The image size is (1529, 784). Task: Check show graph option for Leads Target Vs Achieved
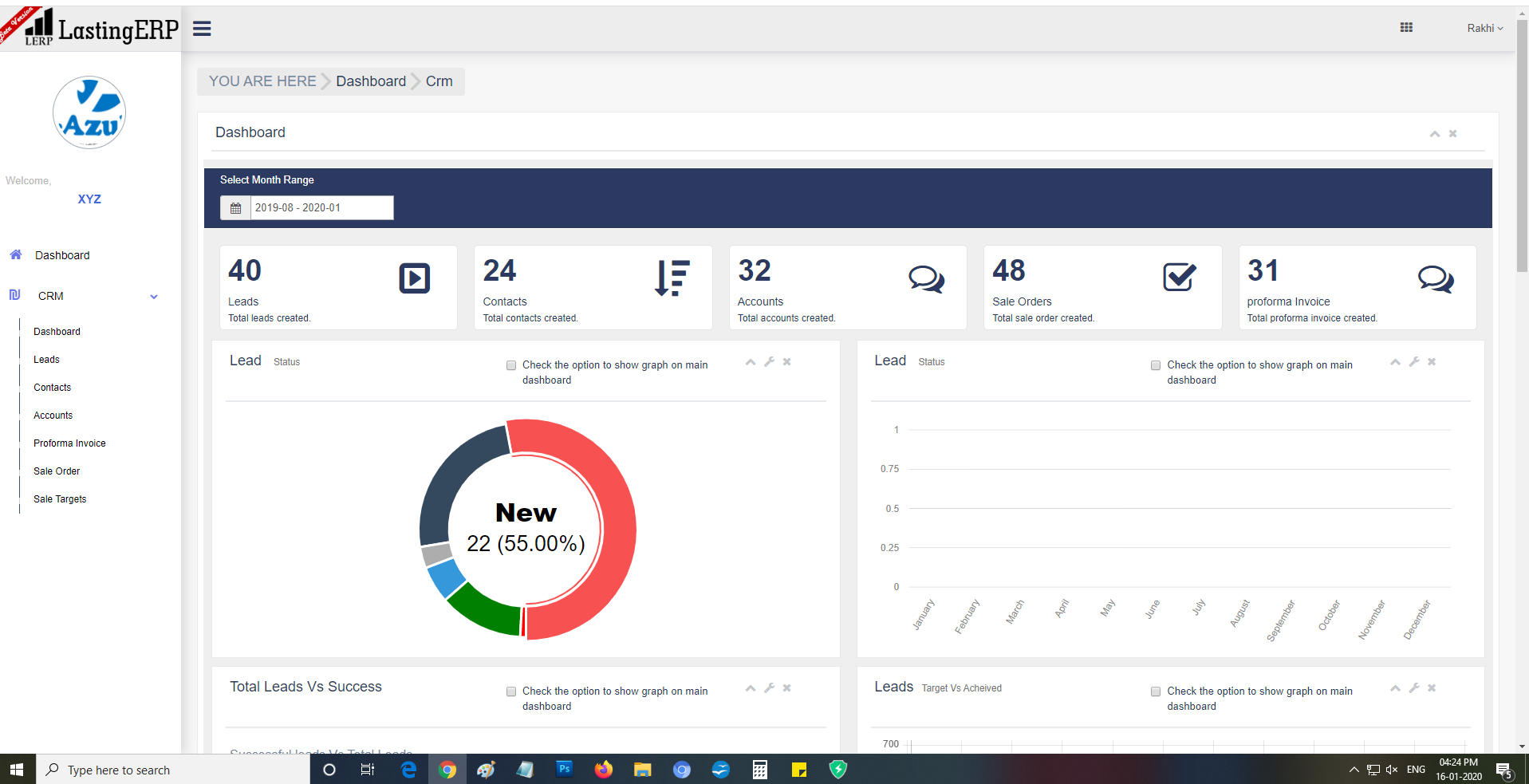point(1156,691)
